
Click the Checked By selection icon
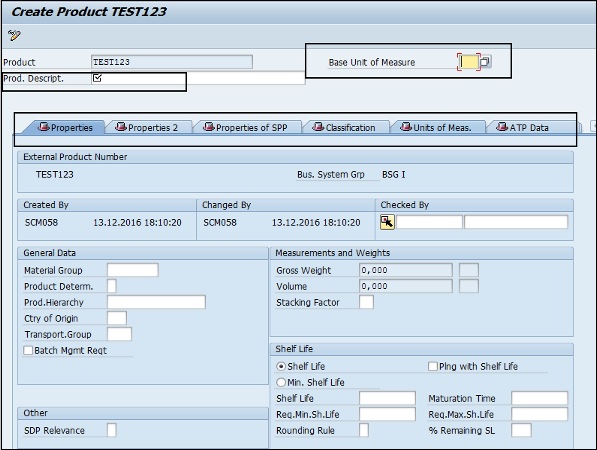(x=387, y=222)
